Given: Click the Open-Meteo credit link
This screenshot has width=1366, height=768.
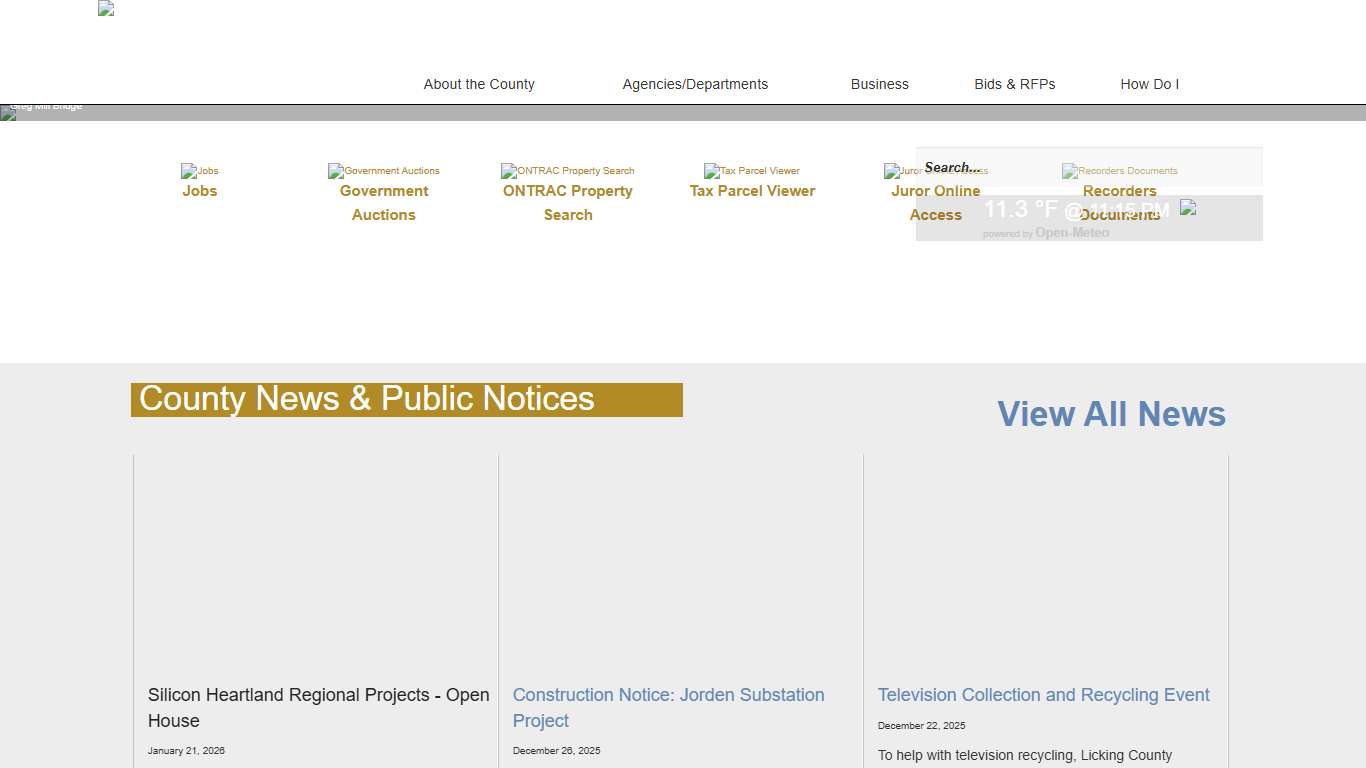Looking at the screenshot, I should coord(1071,233).
